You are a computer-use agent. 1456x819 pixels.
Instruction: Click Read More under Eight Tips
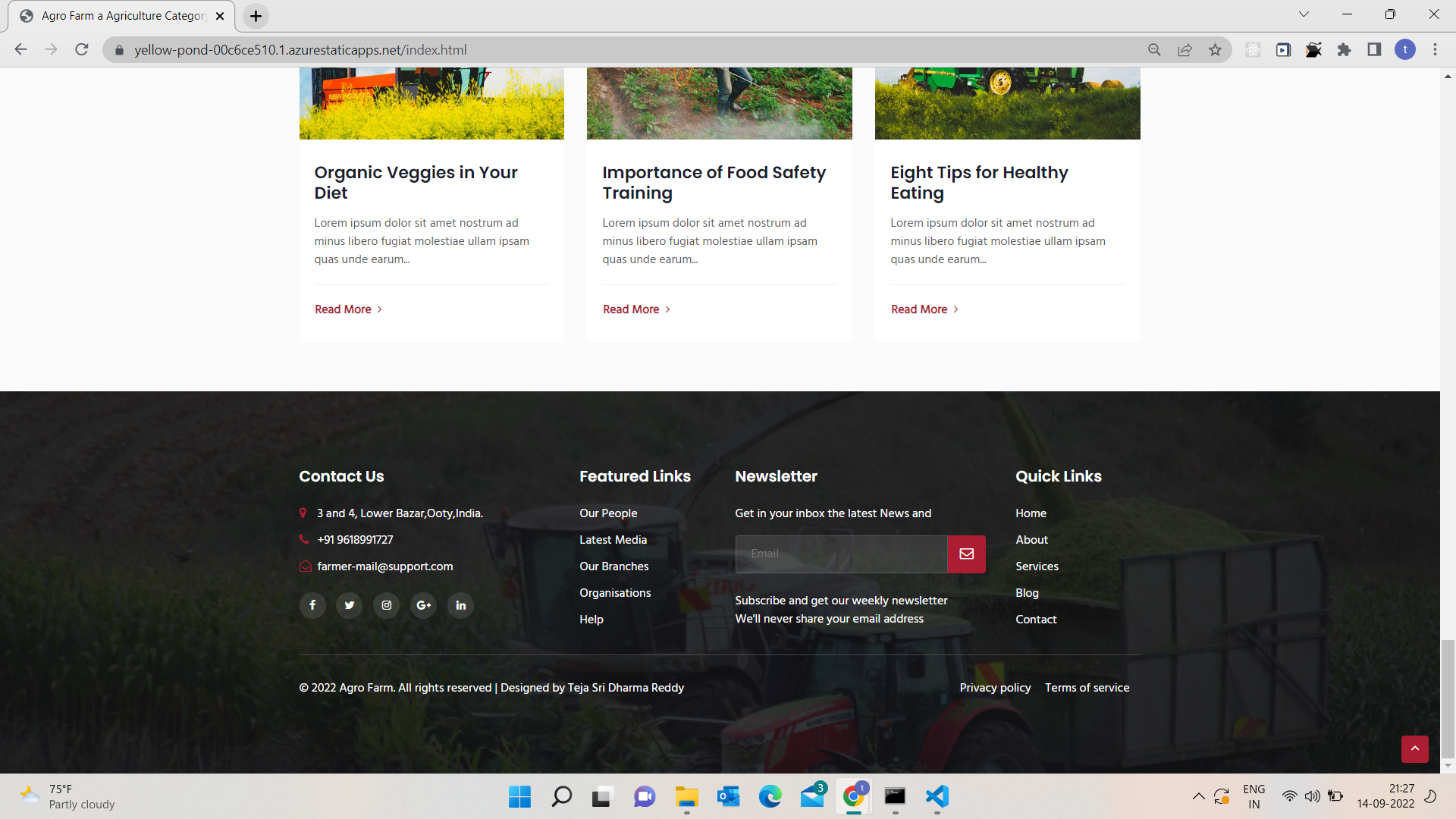click(x=925, y=309)
